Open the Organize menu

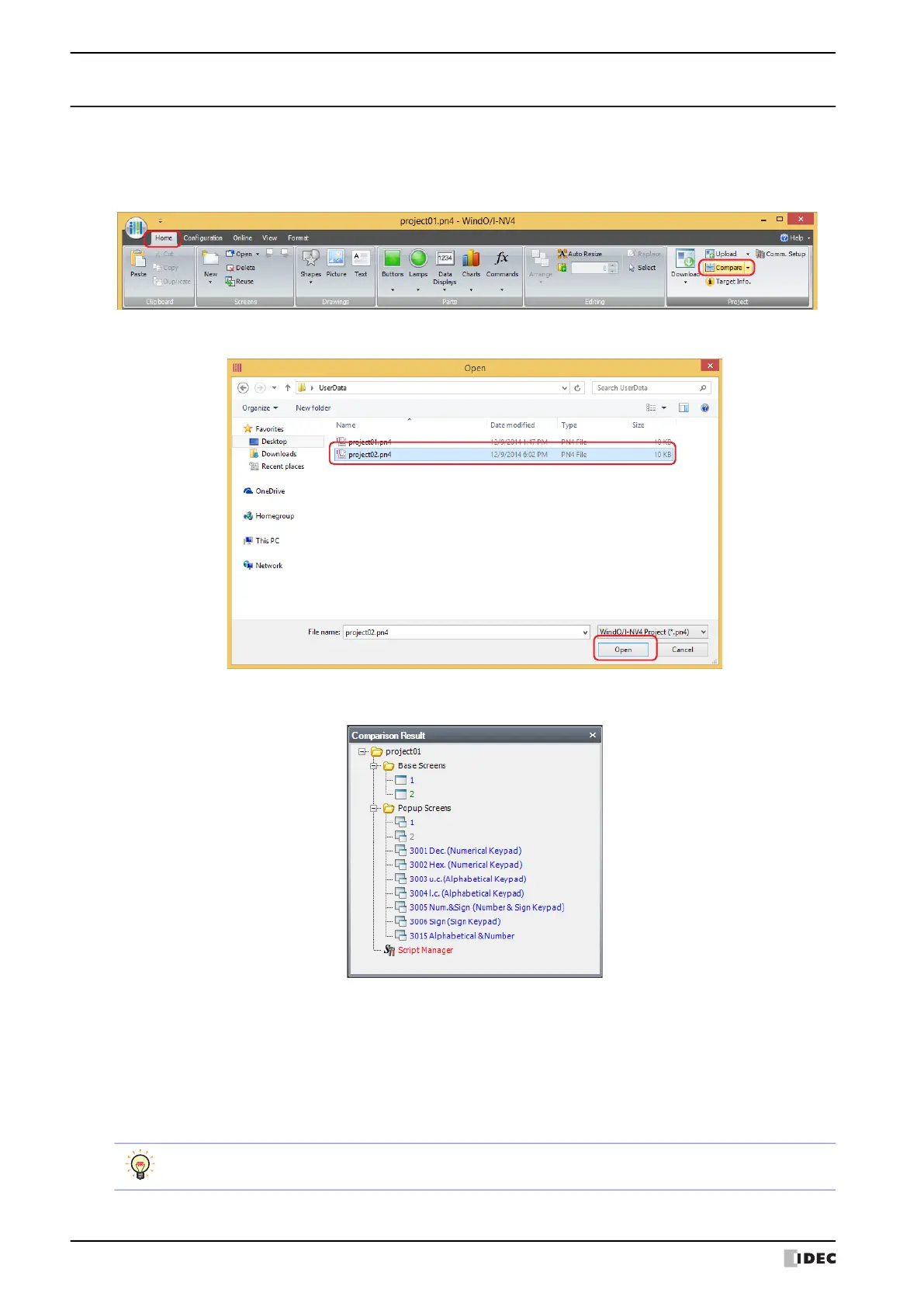[260, 408]
